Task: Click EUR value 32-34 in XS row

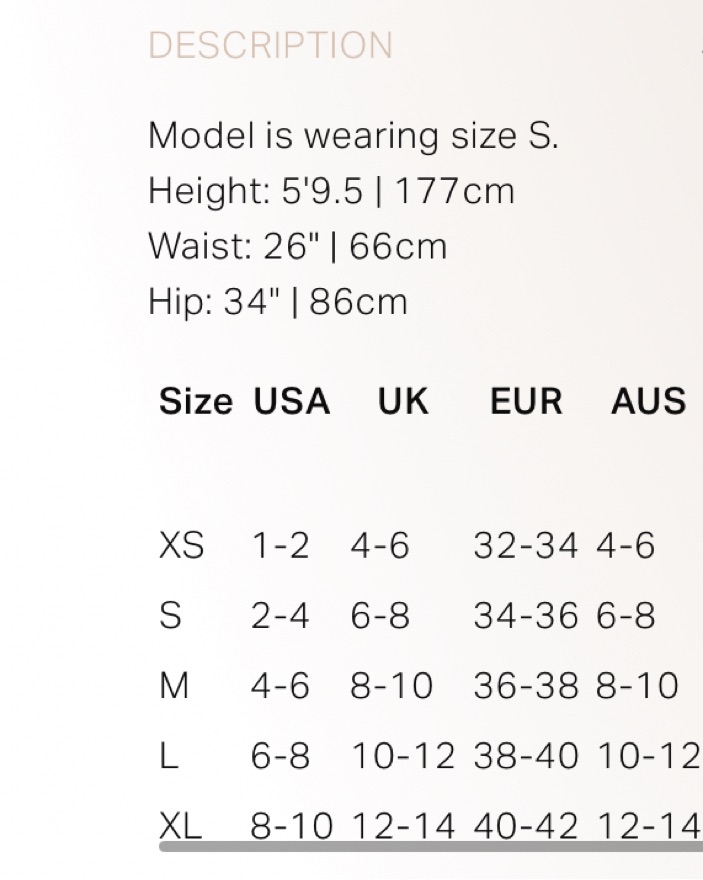Action: click(525, 546)
